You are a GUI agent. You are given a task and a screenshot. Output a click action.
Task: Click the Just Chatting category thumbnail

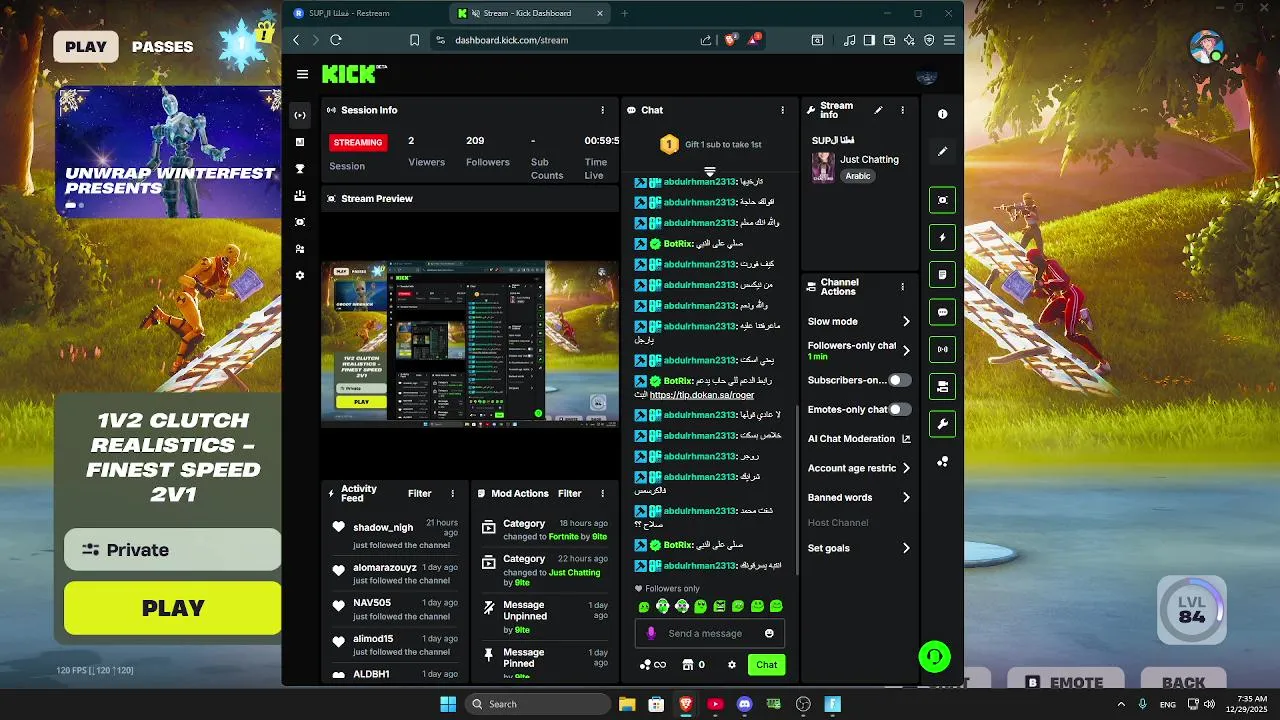[x=823, y=167]
